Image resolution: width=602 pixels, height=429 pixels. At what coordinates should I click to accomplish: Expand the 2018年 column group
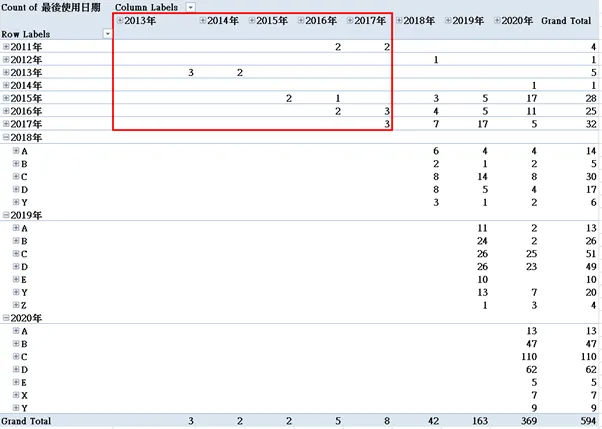coord(399,20)
